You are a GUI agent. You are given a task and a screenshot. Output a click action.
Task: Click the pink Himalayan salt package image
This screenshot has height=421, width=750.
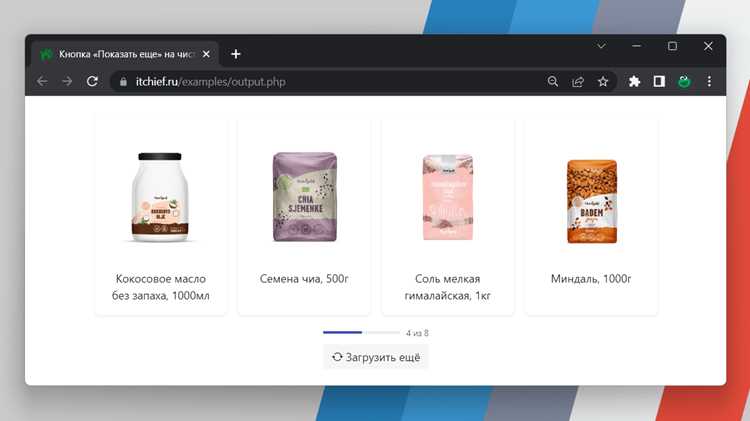pos(448,197)
